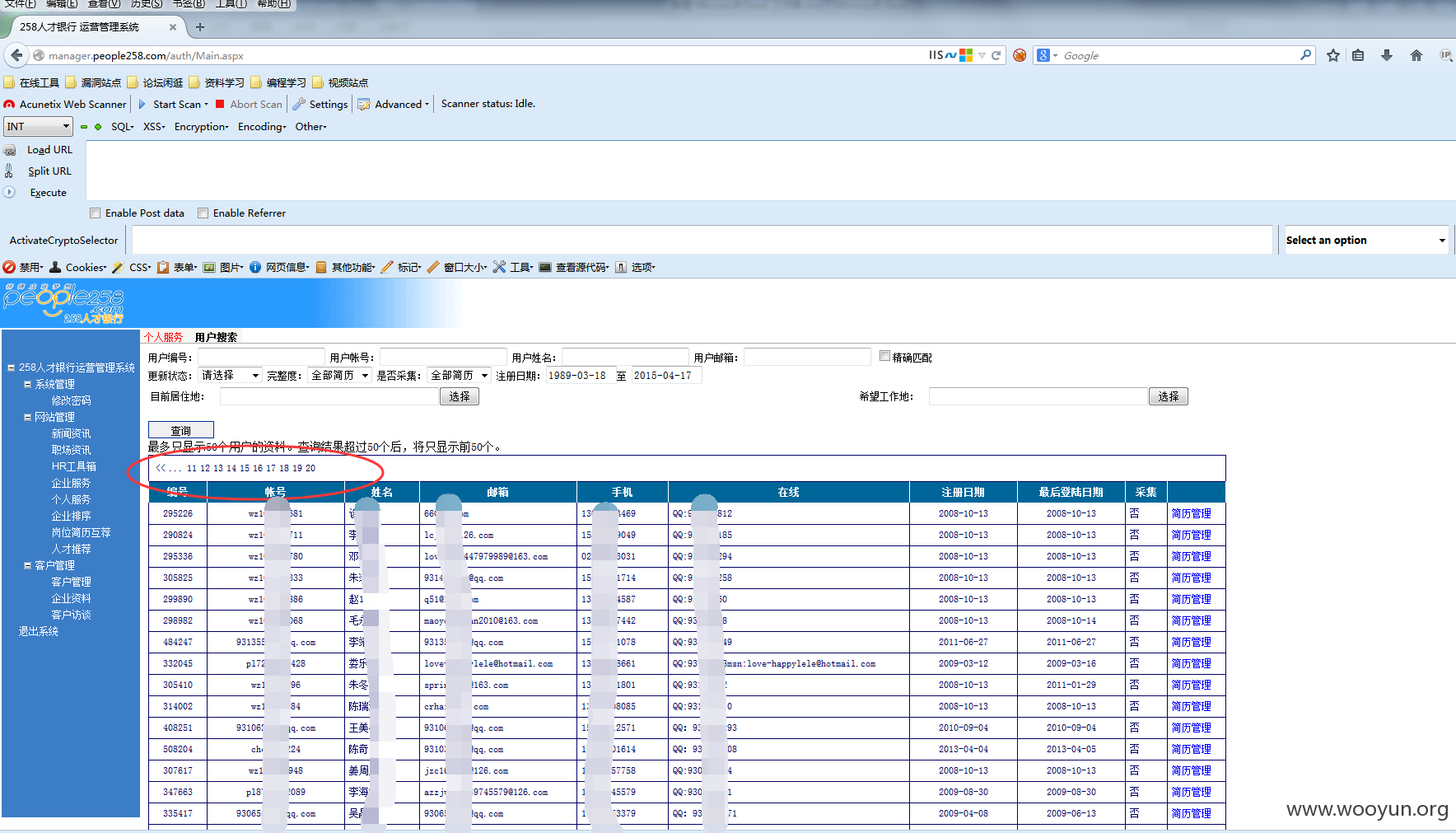1456x833 pixels.
Task: Collapse the 网站管理 tree node
Action: pyautogui.click(x=27, y=417)
